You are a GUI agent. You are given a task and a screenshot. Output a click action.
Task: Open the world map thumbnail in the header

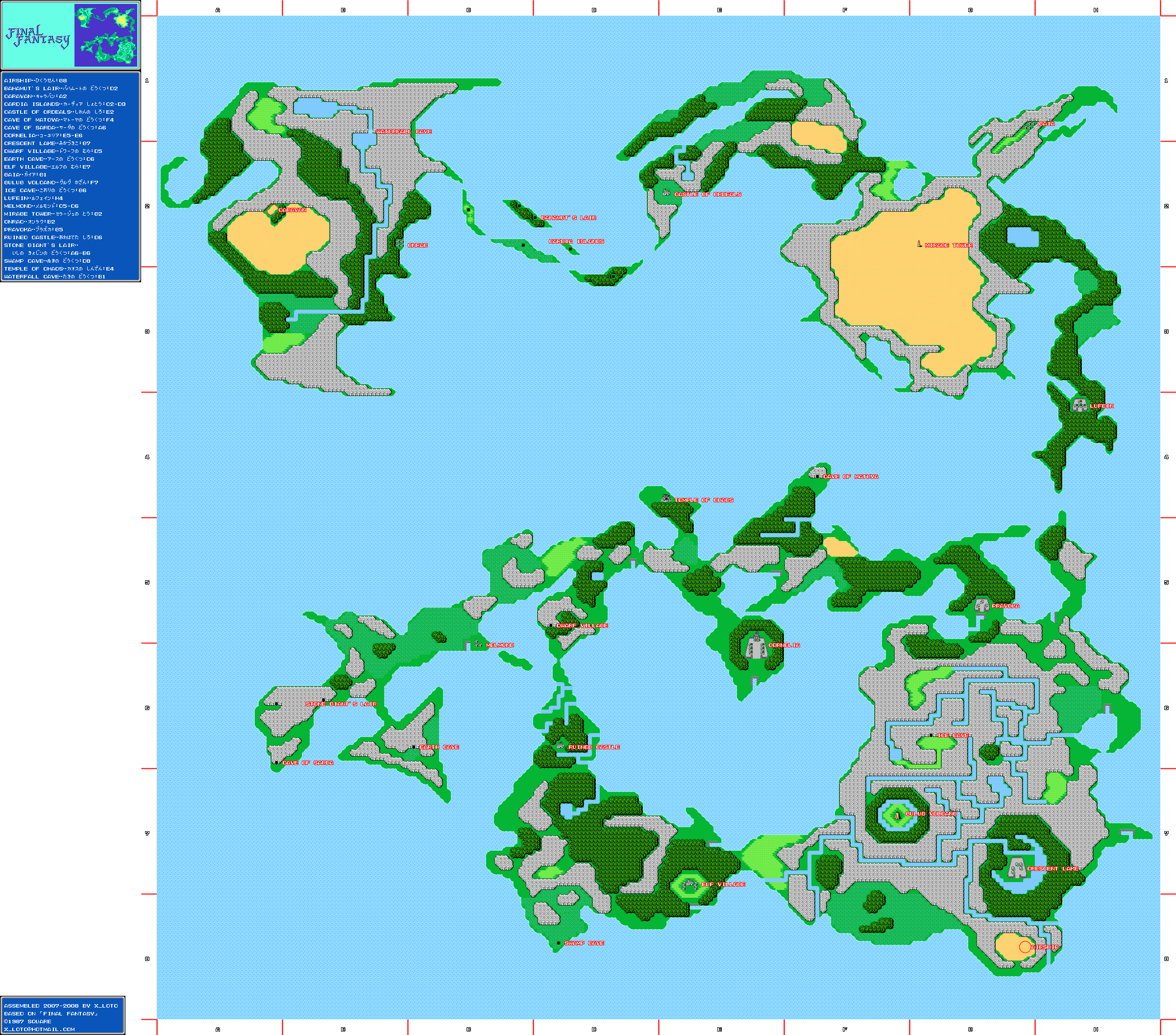106,35
